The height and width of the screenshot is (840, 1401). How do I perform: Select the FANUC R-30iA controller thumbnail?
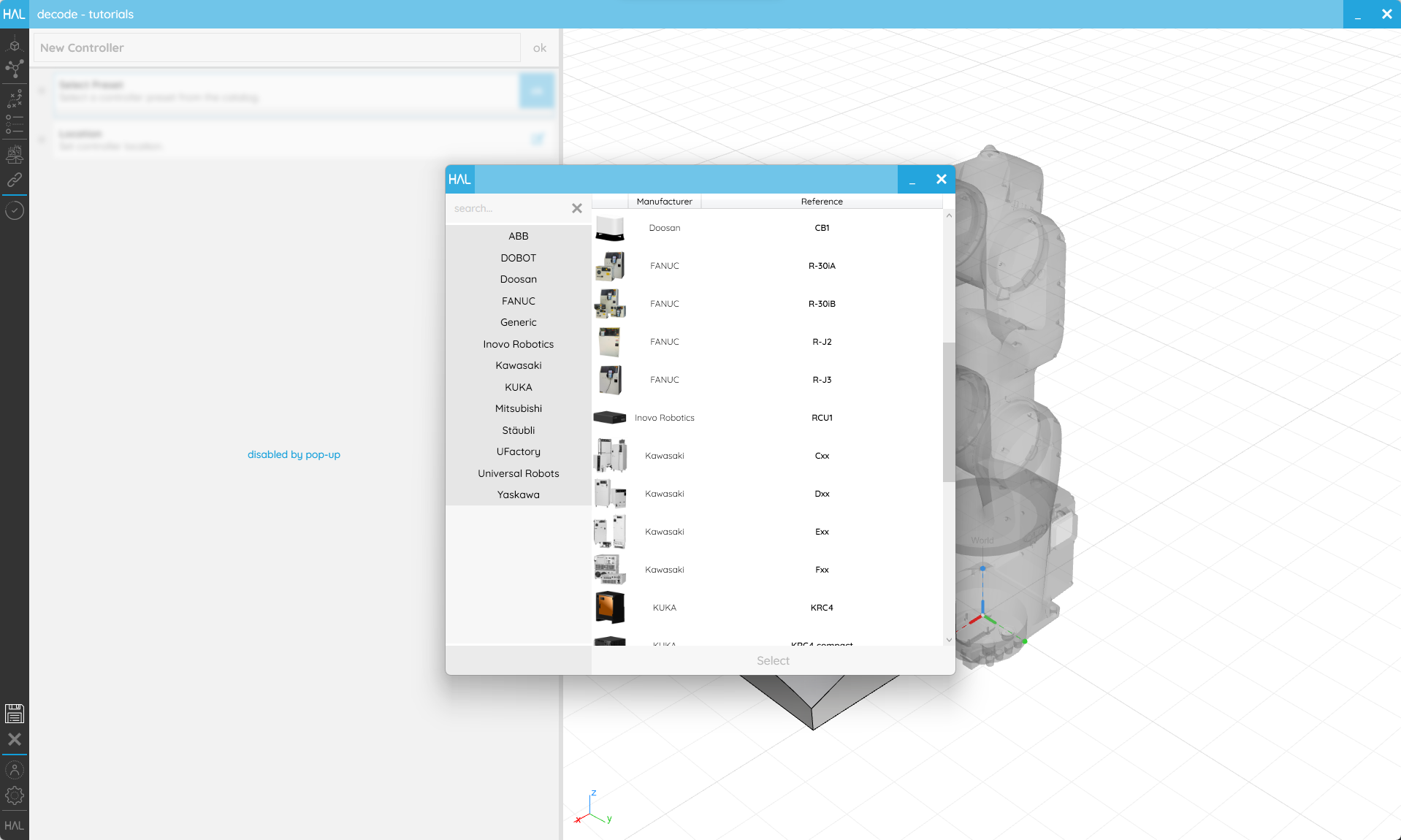tap(610, 266)
